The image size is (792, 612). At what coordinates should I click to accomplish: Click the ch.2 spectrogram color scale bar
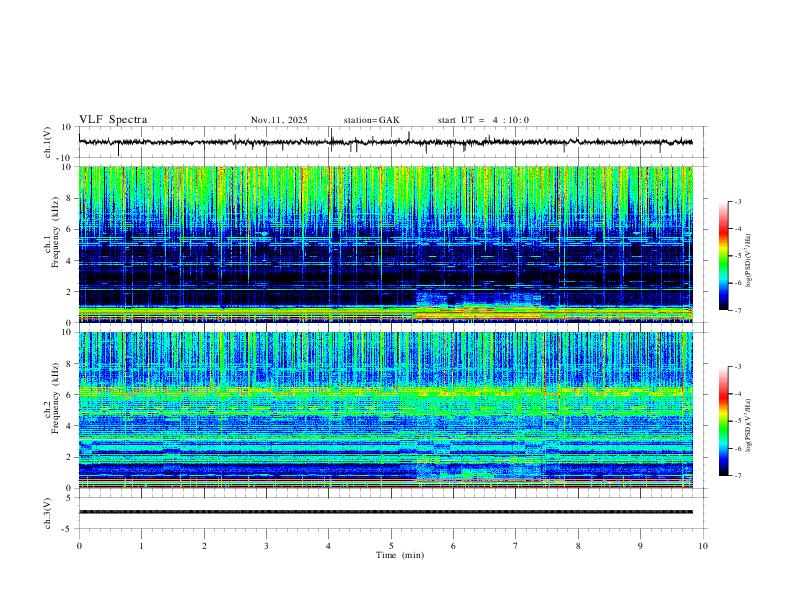pyautogui.click(x=723, y=421)
